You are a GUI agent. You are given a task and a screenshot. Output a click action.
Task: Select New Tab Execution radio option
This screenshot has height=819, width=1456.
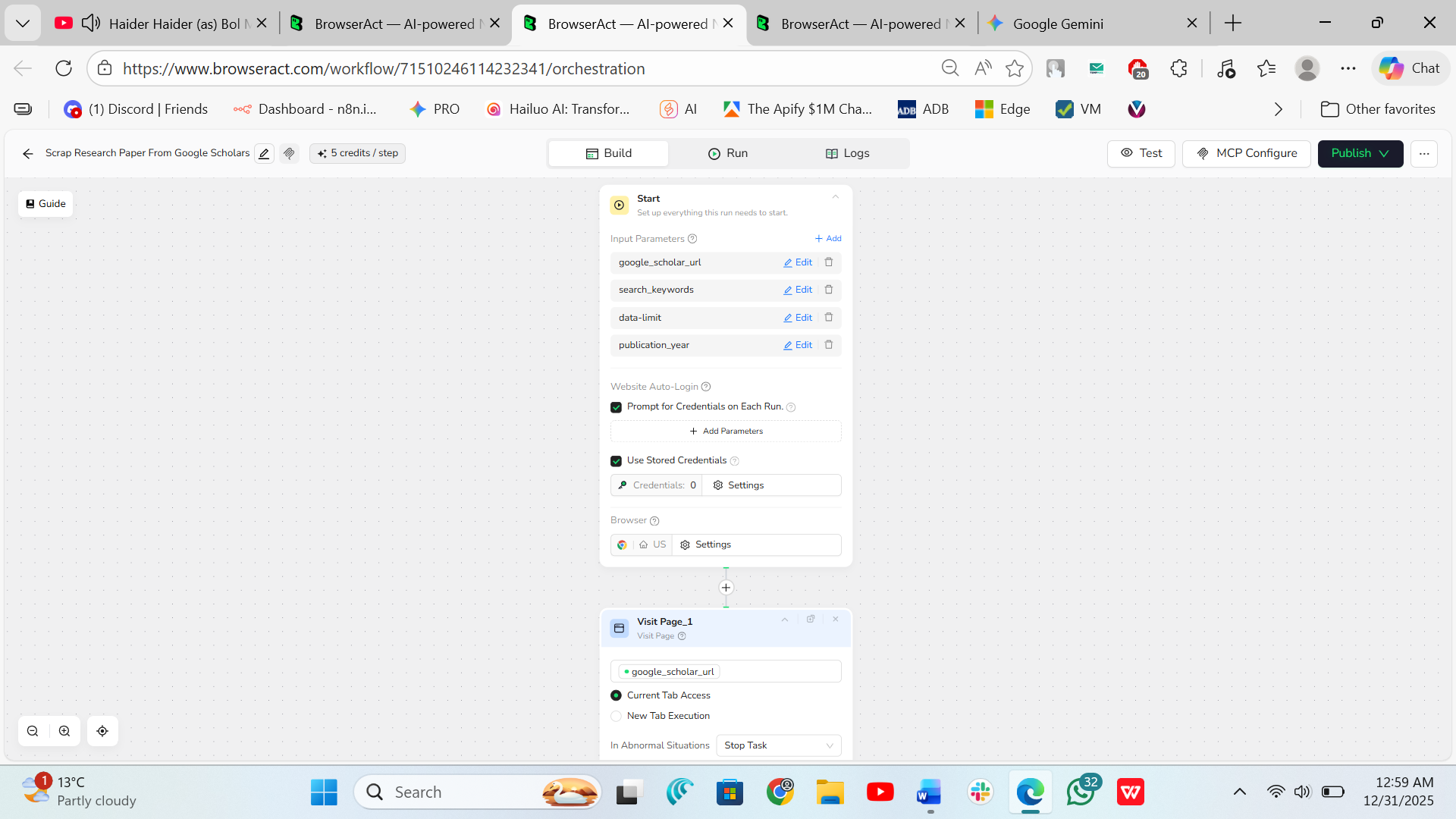pos(616,716)
